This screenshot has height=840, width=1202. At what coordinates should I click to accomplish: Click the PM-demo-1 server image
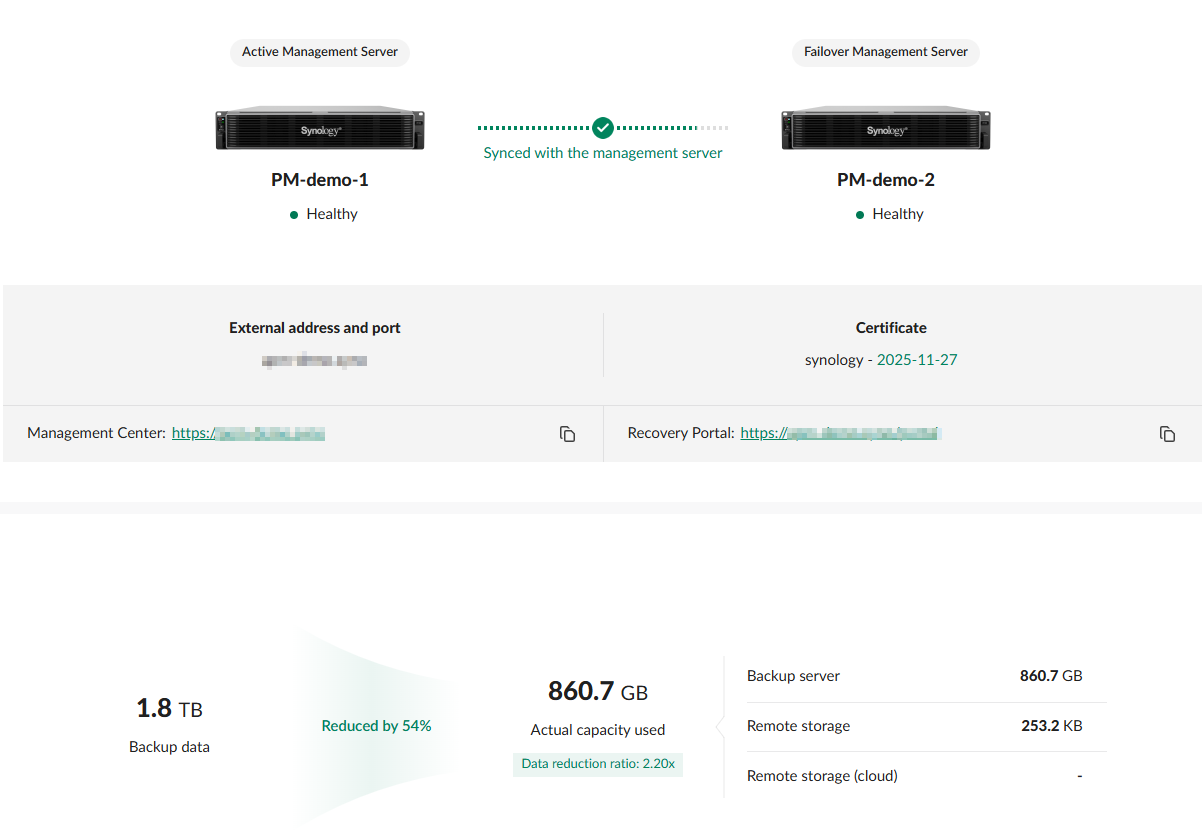(x=320, y=130)
